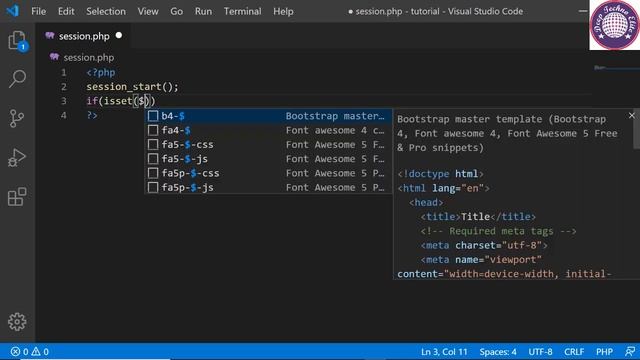The width and height of the screenshot is (640, 360).
Task: Click the session.php breadcrumb
Action: (x=89, y=58)
